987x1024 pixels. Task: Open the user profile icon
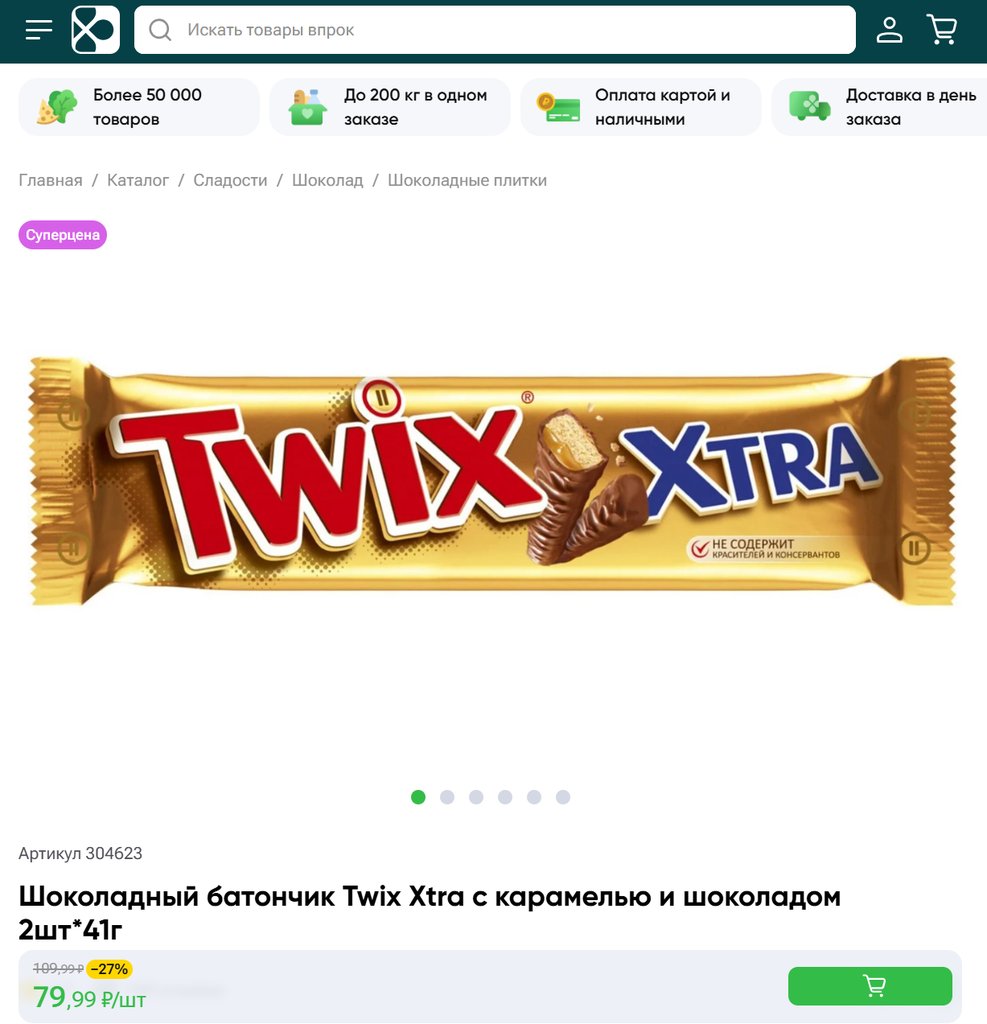coord(889,30)
